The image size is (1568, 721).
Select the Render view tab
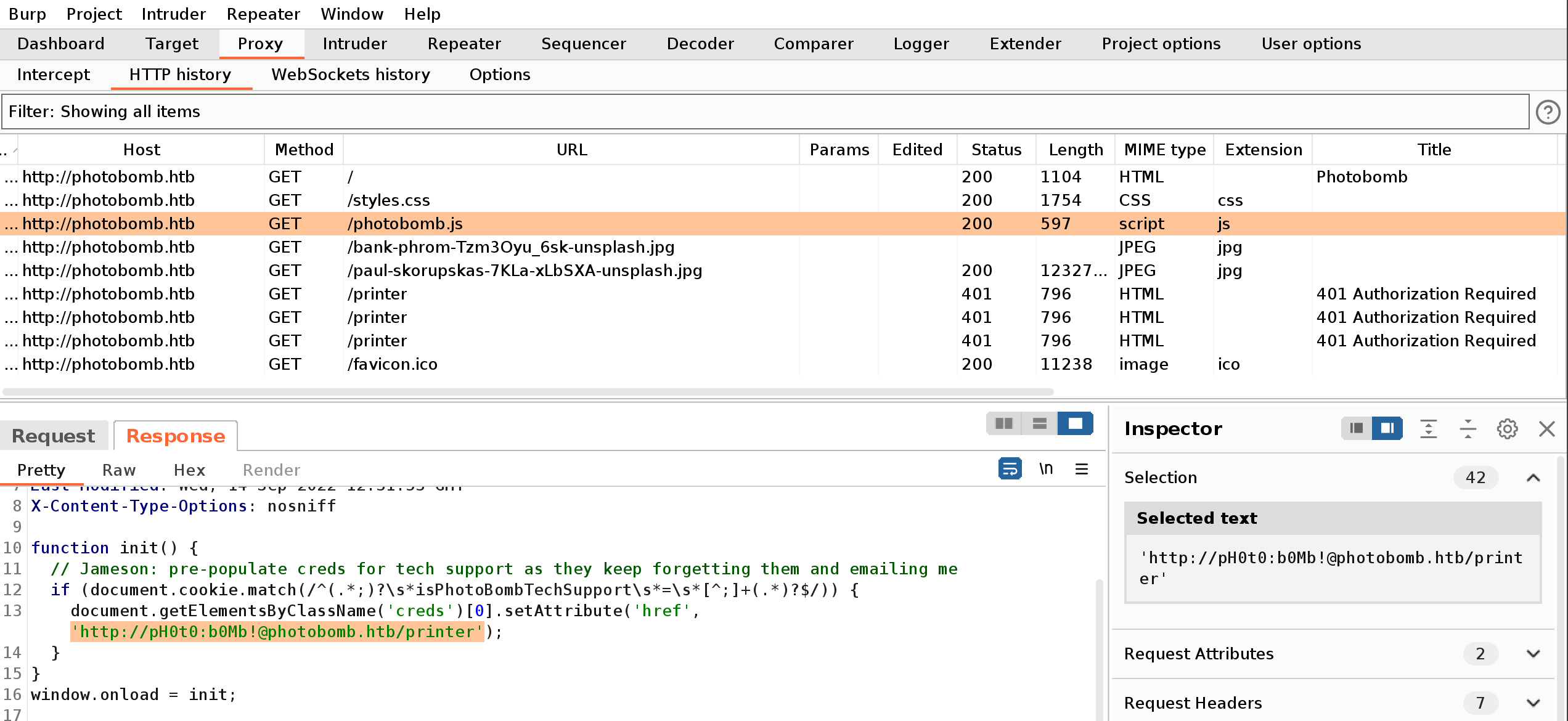[x=271, y=470]
